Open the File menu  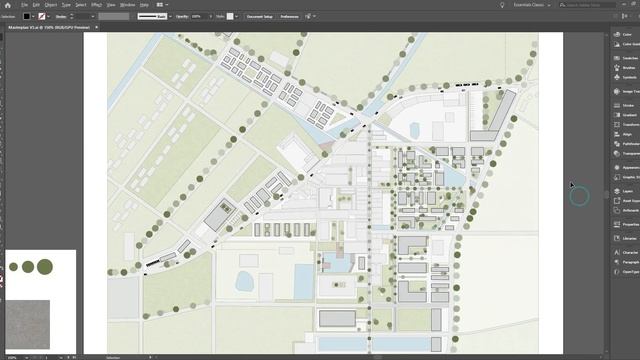(24, 5)
